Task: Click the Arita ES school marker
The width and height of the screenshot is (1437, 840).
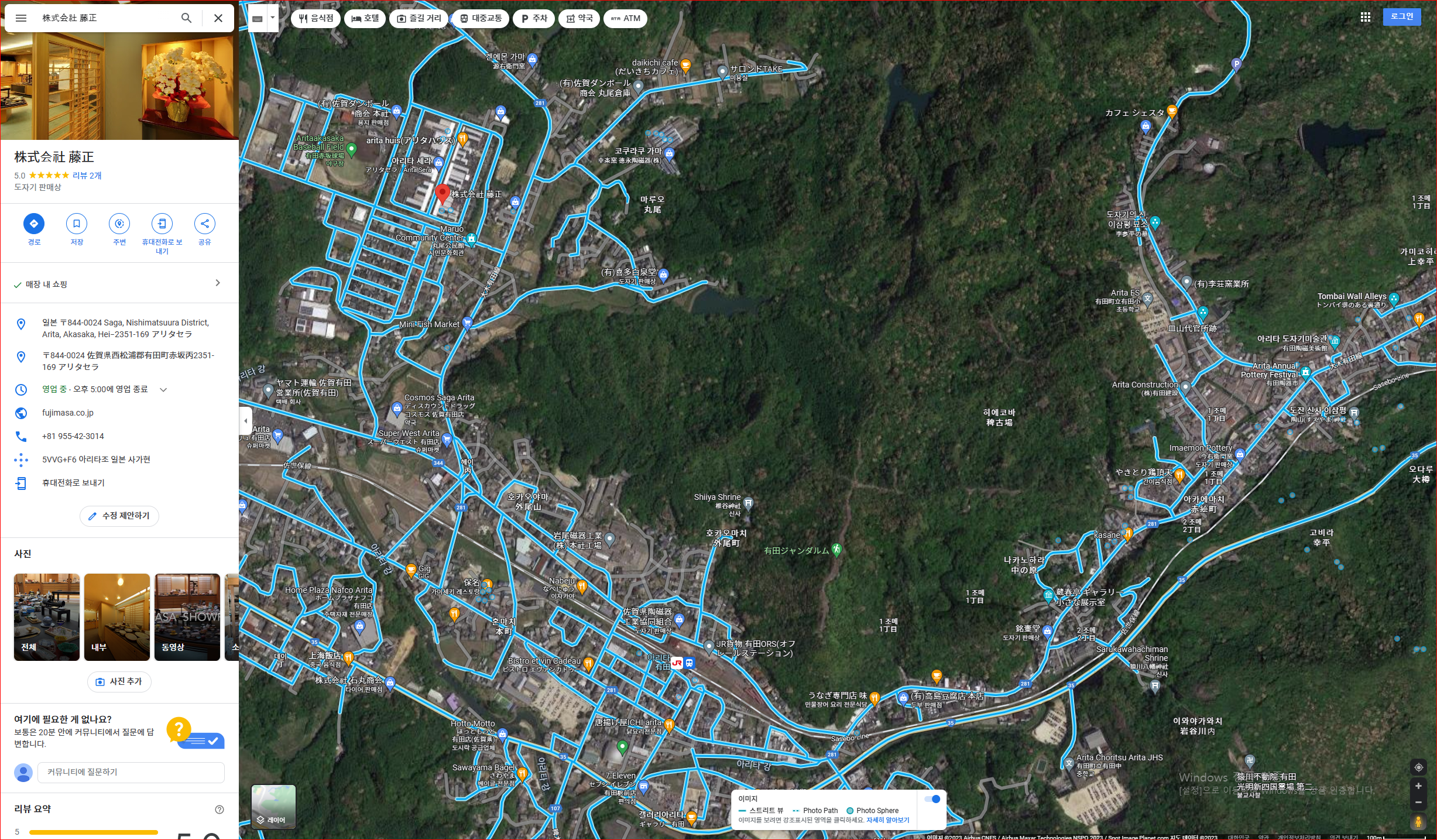Action: click(x=1148, y=299)
